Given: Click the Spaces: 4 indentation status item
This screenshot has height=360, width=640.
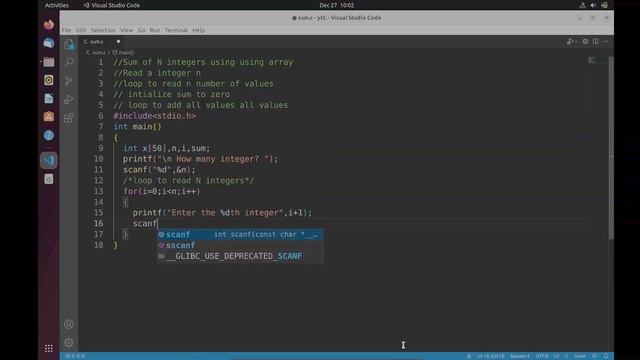Looking at the screenshot, I should click(520, 356).
